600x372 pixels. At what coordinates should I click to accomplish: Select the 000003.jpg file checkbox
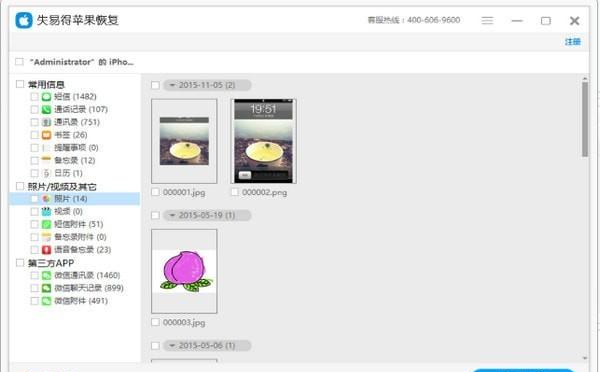[155, 322]
